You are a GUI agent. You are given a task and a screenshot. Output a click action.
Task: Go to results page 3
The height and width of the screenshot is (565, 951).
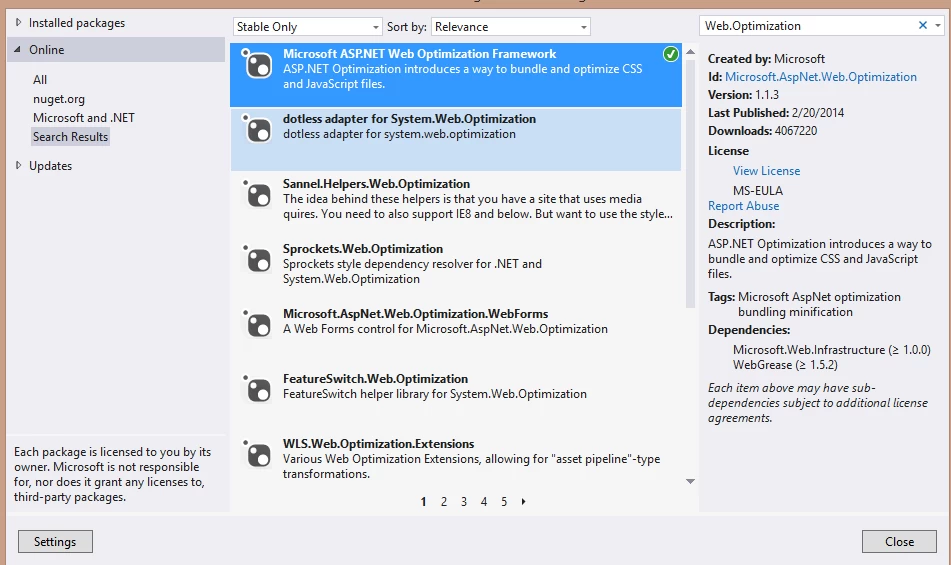464,501
